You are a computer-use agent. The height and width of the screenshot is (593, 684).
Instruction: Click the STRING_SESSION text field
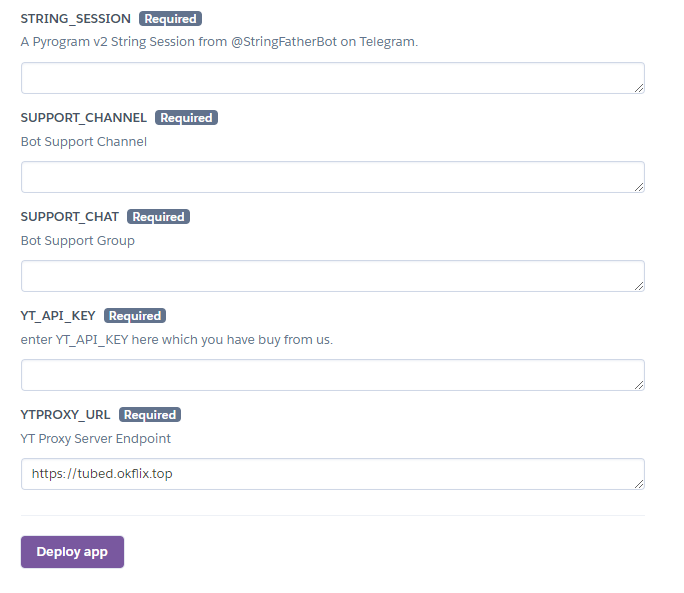tap(332, 78)
